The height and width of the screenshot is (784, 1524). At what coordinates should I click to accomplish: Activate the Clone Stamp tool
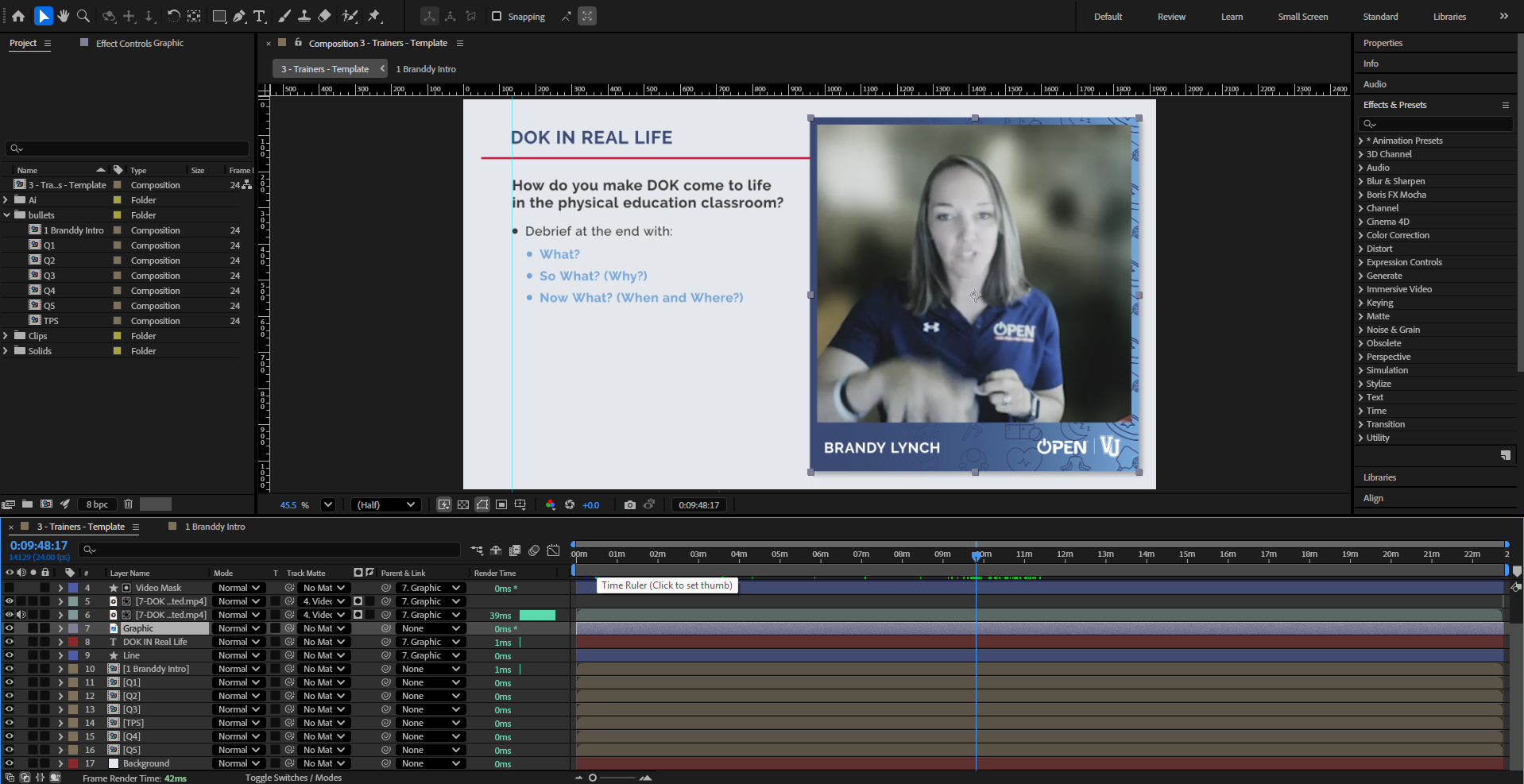[x=304, y=16]
